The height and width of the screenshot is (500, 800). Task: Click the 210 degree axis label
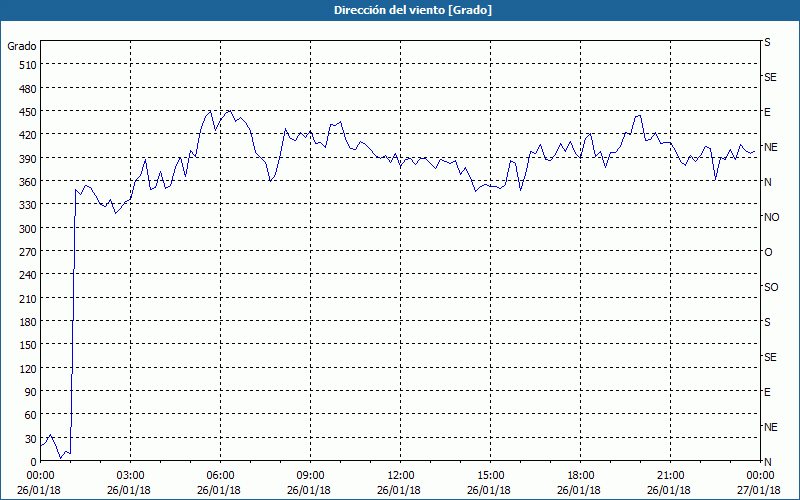pos(28,299)
